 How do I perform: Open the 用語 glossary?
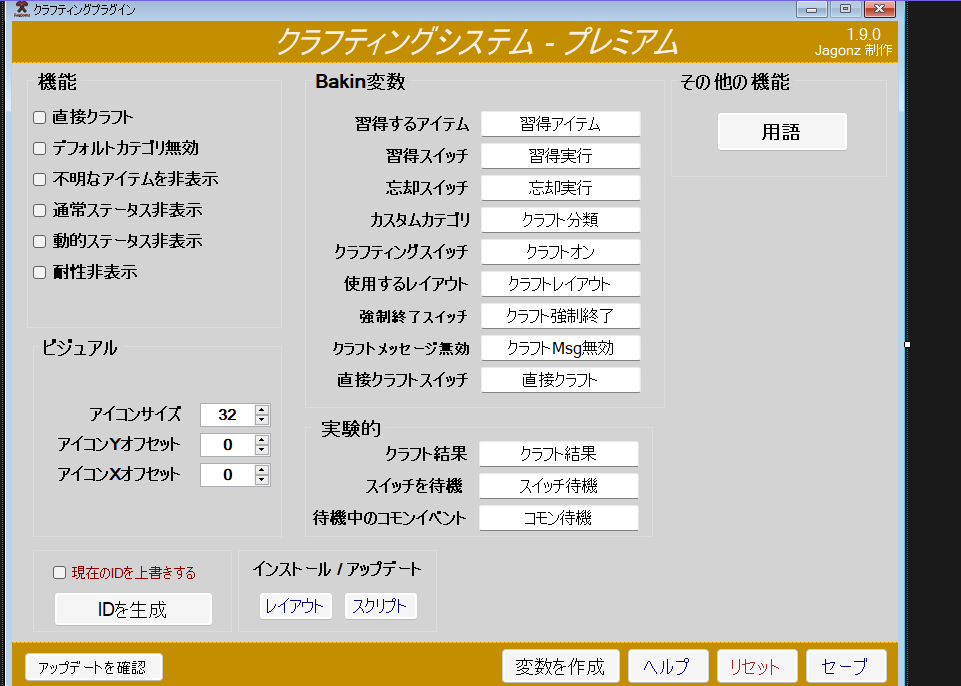[782, 131]
